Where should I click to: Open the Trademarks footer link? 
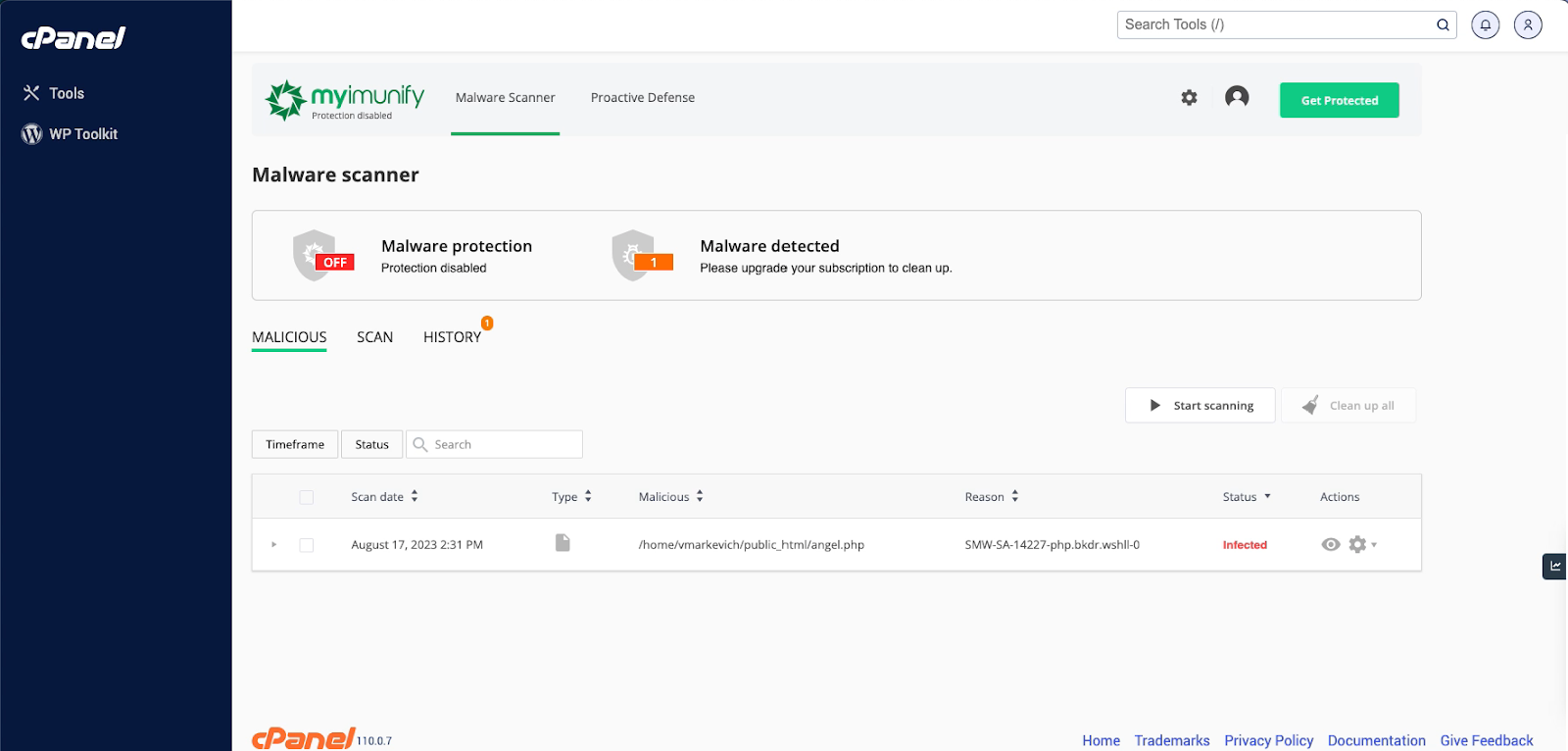tap(1172, 740)
